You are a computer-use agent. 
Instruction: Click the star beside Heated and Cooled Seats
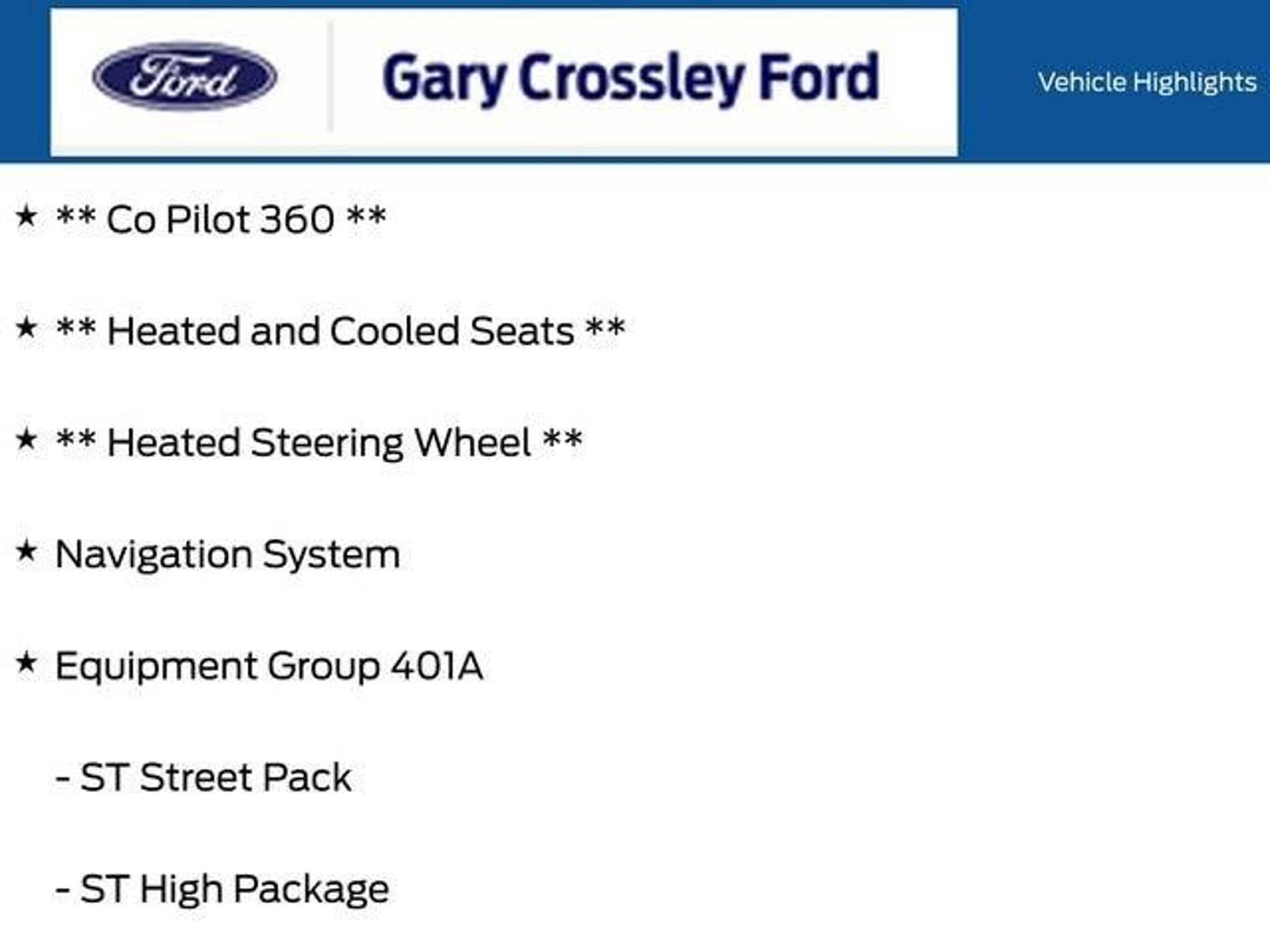pyautogui.click(x=26, y=327)
